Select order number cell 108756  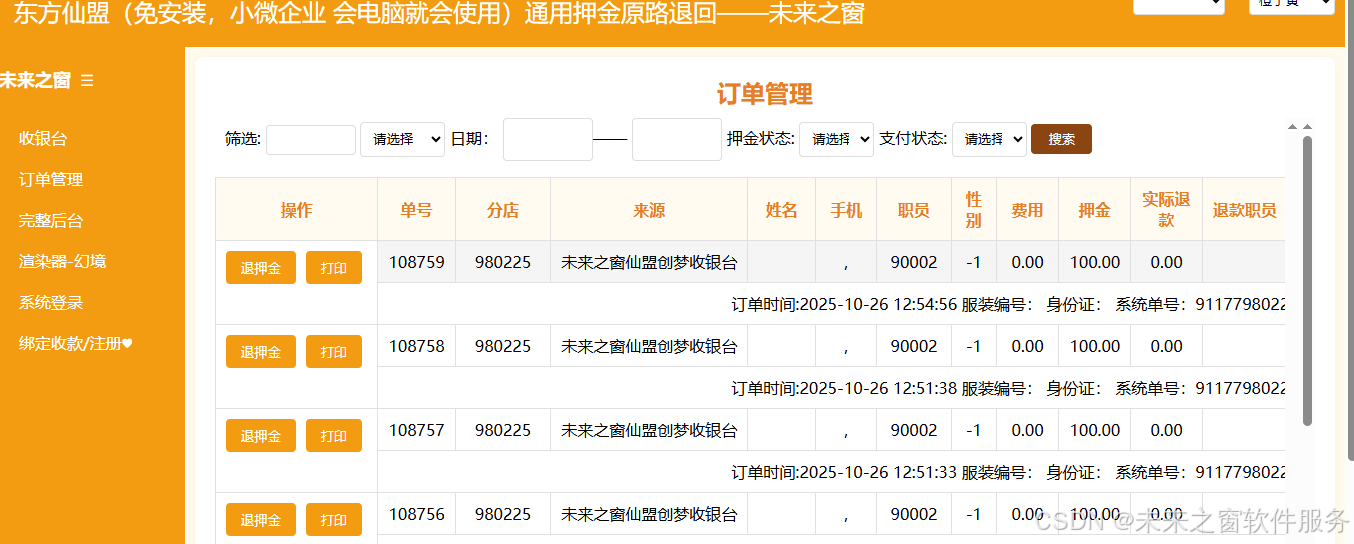(x=417, y=514)
